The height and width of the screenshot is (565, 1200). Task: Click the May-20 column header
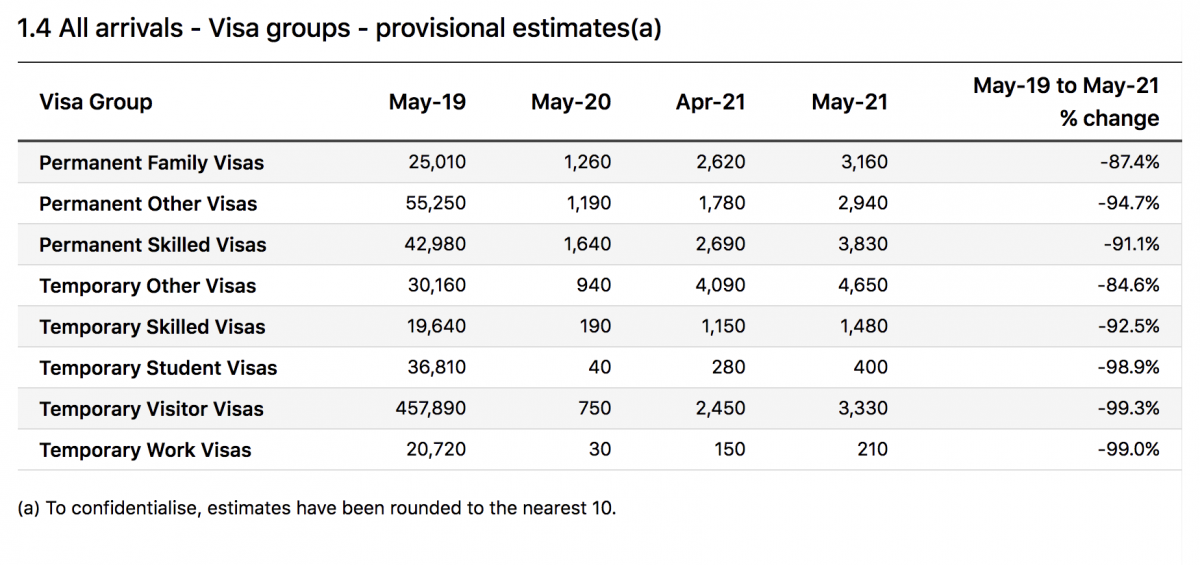[x=570, y=102]
